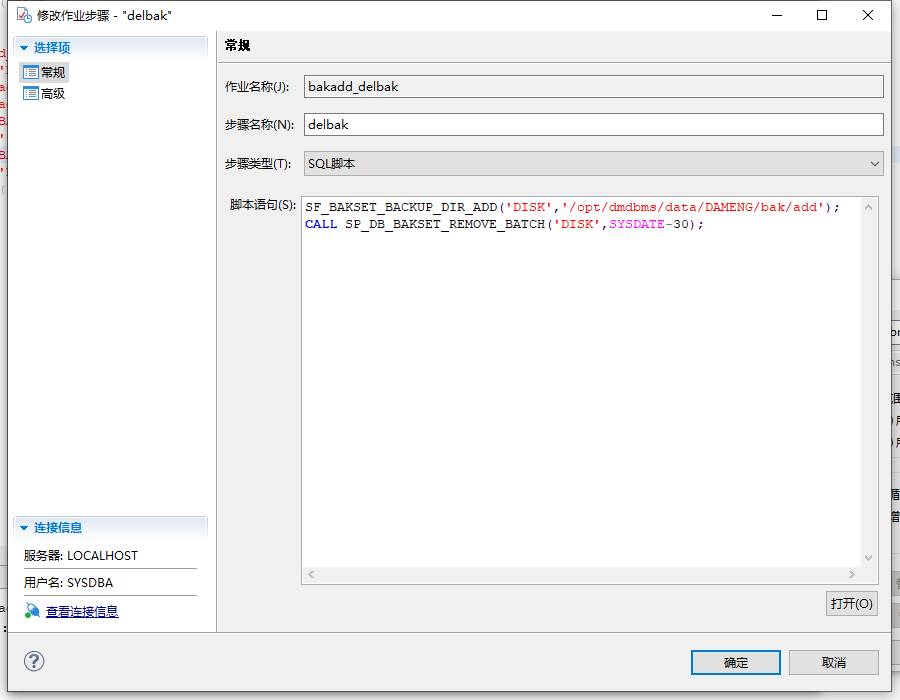Click the script editor scroll left arrow

(x=311, y=575)
